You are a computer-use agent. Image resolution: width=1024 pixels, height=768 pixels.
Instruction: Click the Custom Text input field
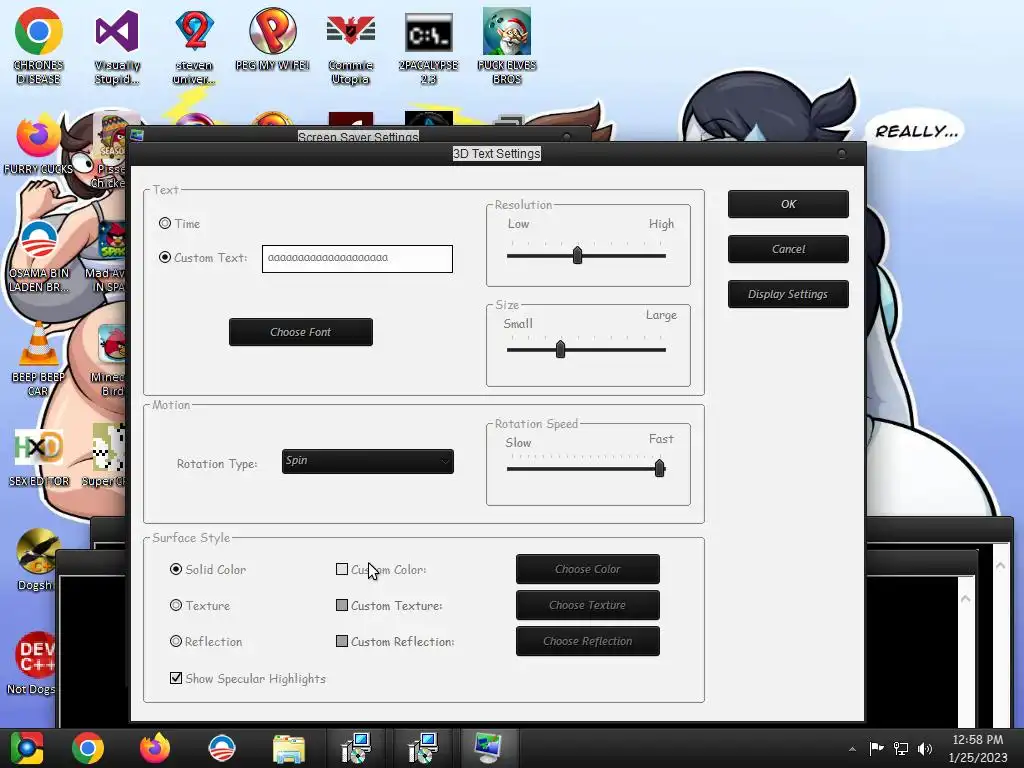tap(357, 259)
